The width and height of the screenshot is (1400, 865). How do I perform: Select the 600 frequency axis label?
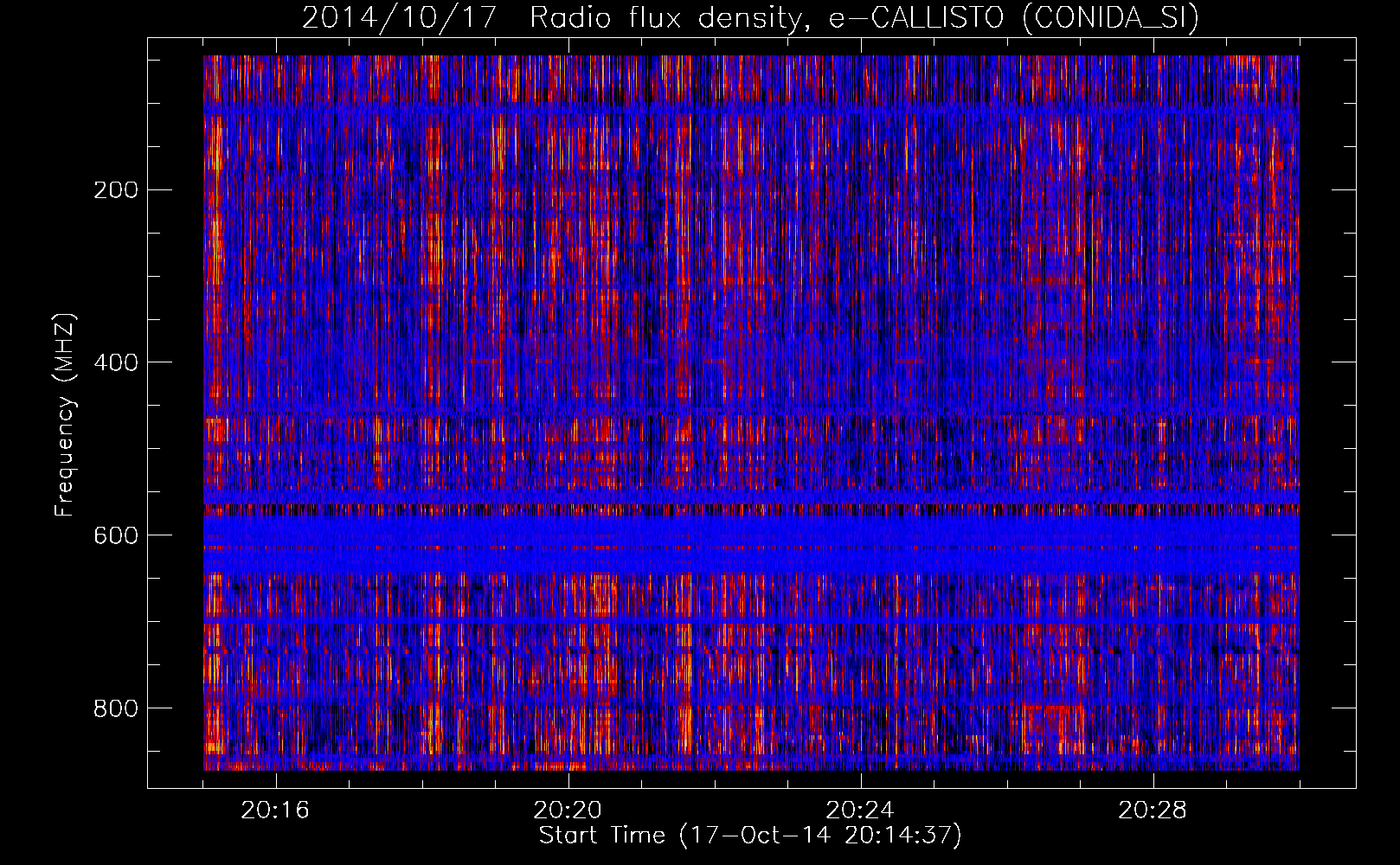[x=116, y=536]
